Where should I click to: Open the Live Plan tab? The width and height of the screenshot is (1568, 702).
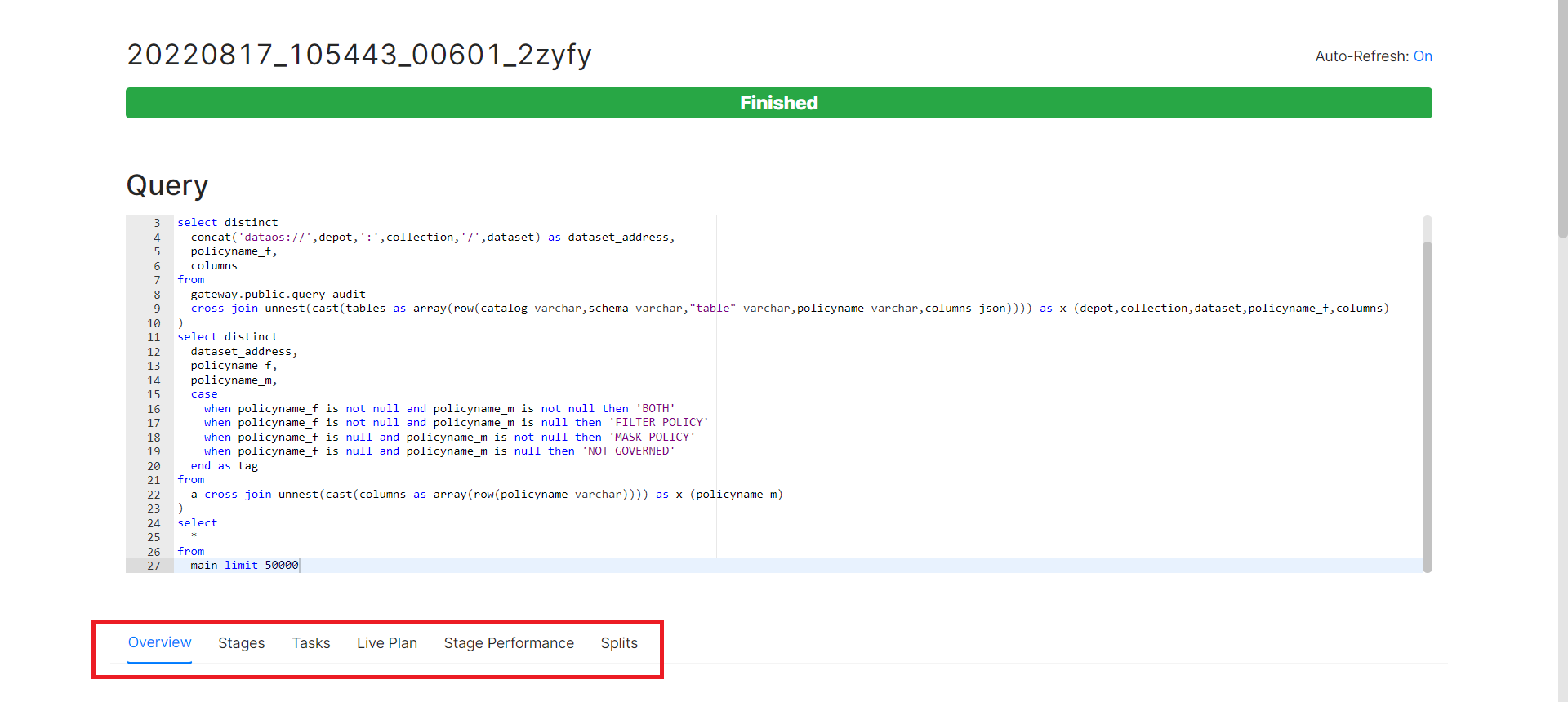tap(387, 643)
